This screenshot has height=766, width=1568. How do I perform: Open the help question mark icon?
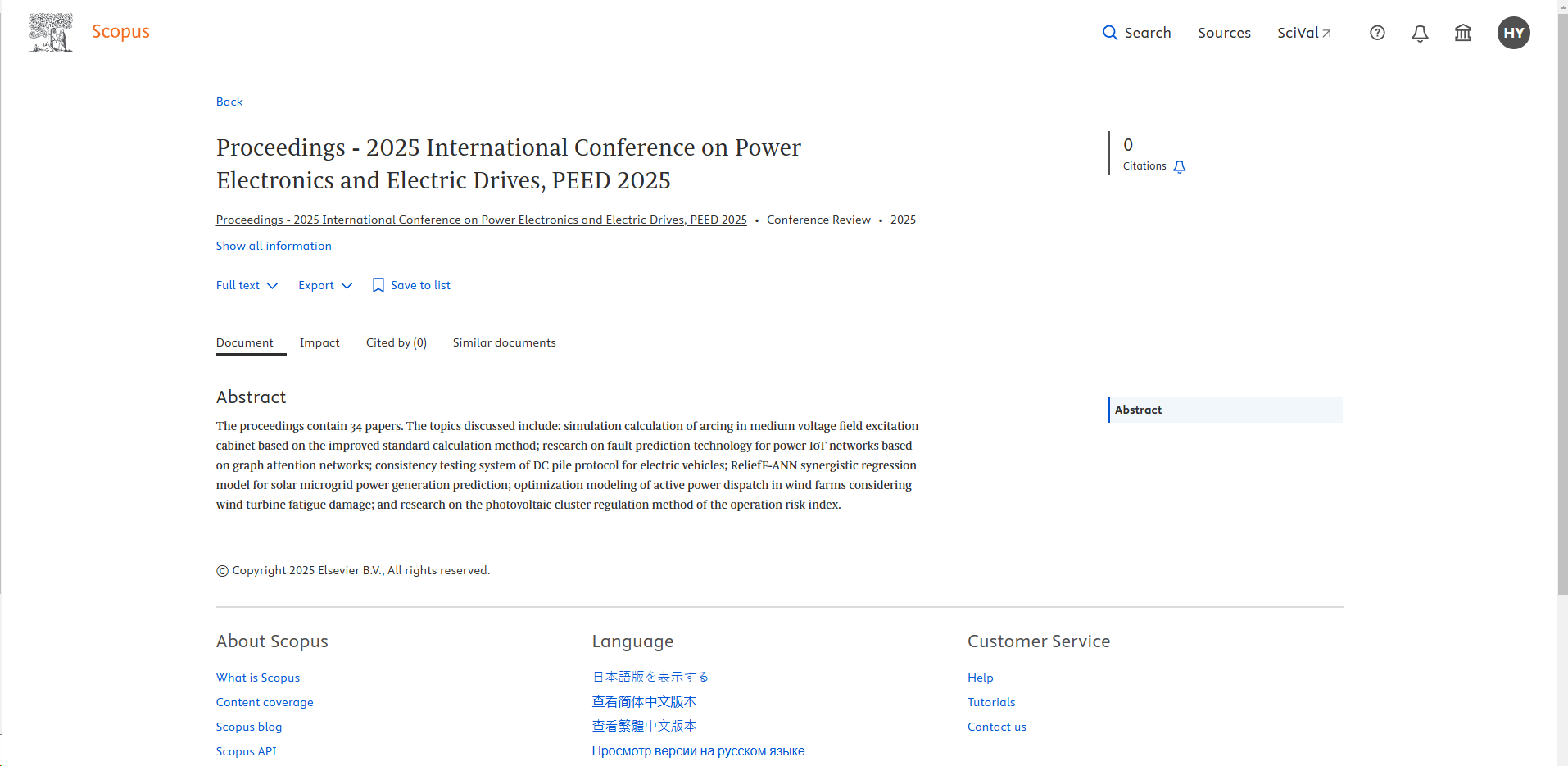pyautogui.click(x=1377, y=33)
